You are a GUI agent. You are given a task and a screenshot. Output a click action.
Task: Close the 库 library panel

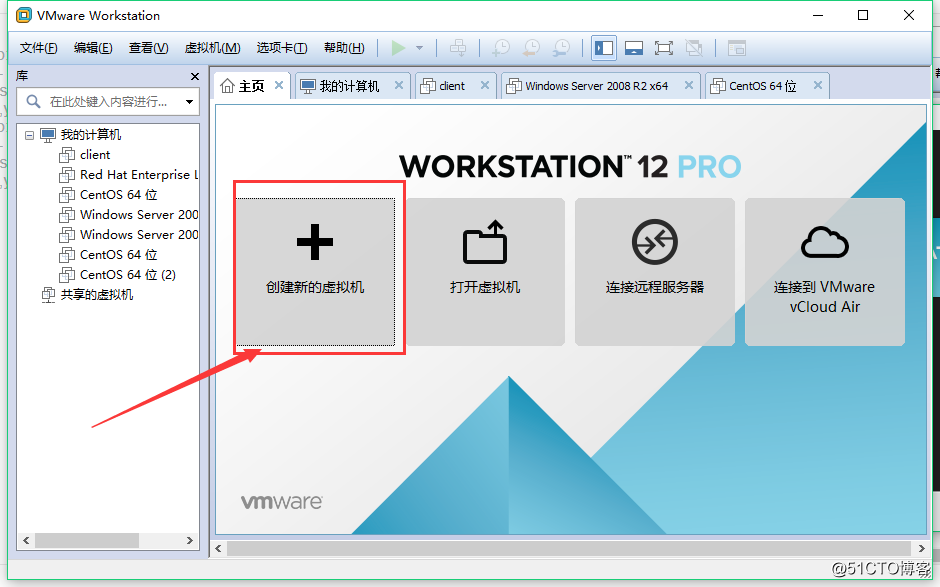[x=195, y=76]
